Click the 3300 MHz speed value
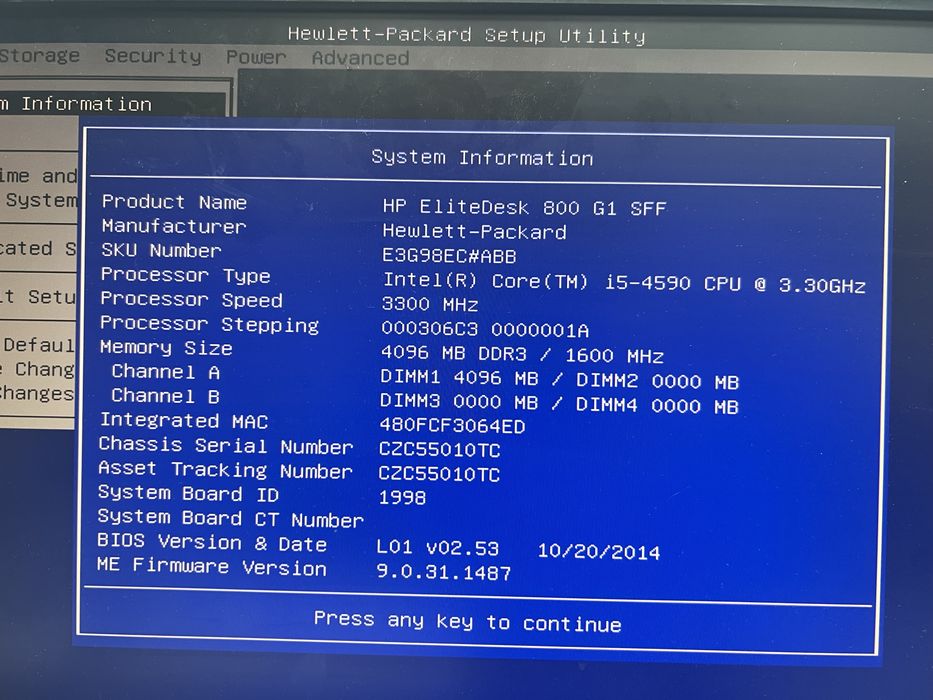This screenshot has height=700, width=933. pos(430,304)
